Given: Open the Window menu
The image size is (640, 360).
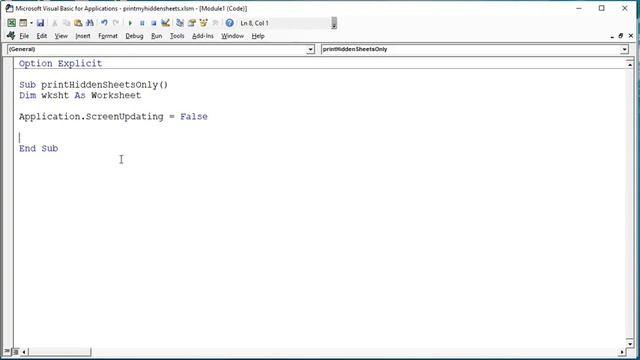Looking at the screenshot, I should [232, 36].
